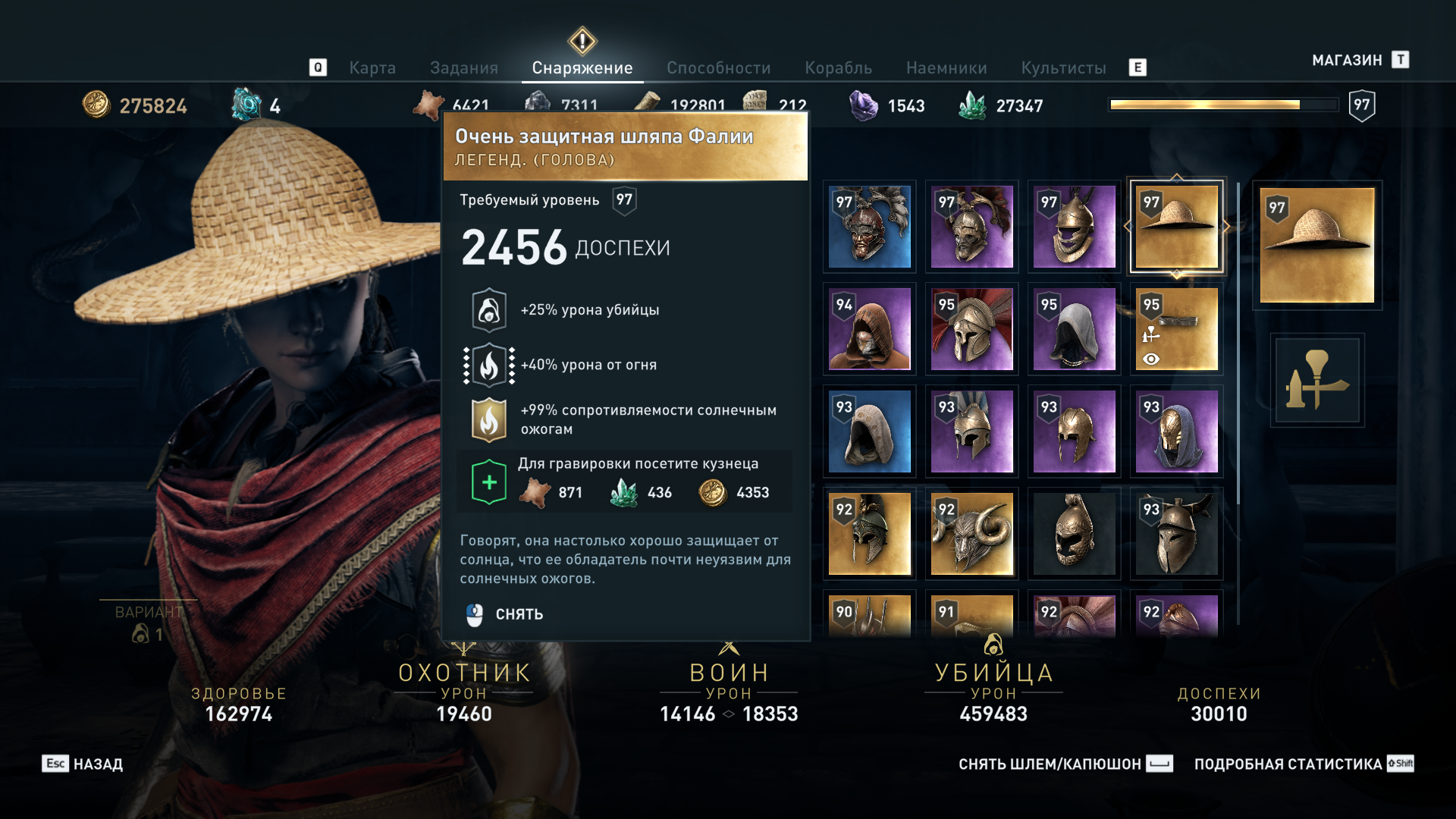
Task: Select the level 93 blue-hooded golden mask
Action: pos(1176,431)
